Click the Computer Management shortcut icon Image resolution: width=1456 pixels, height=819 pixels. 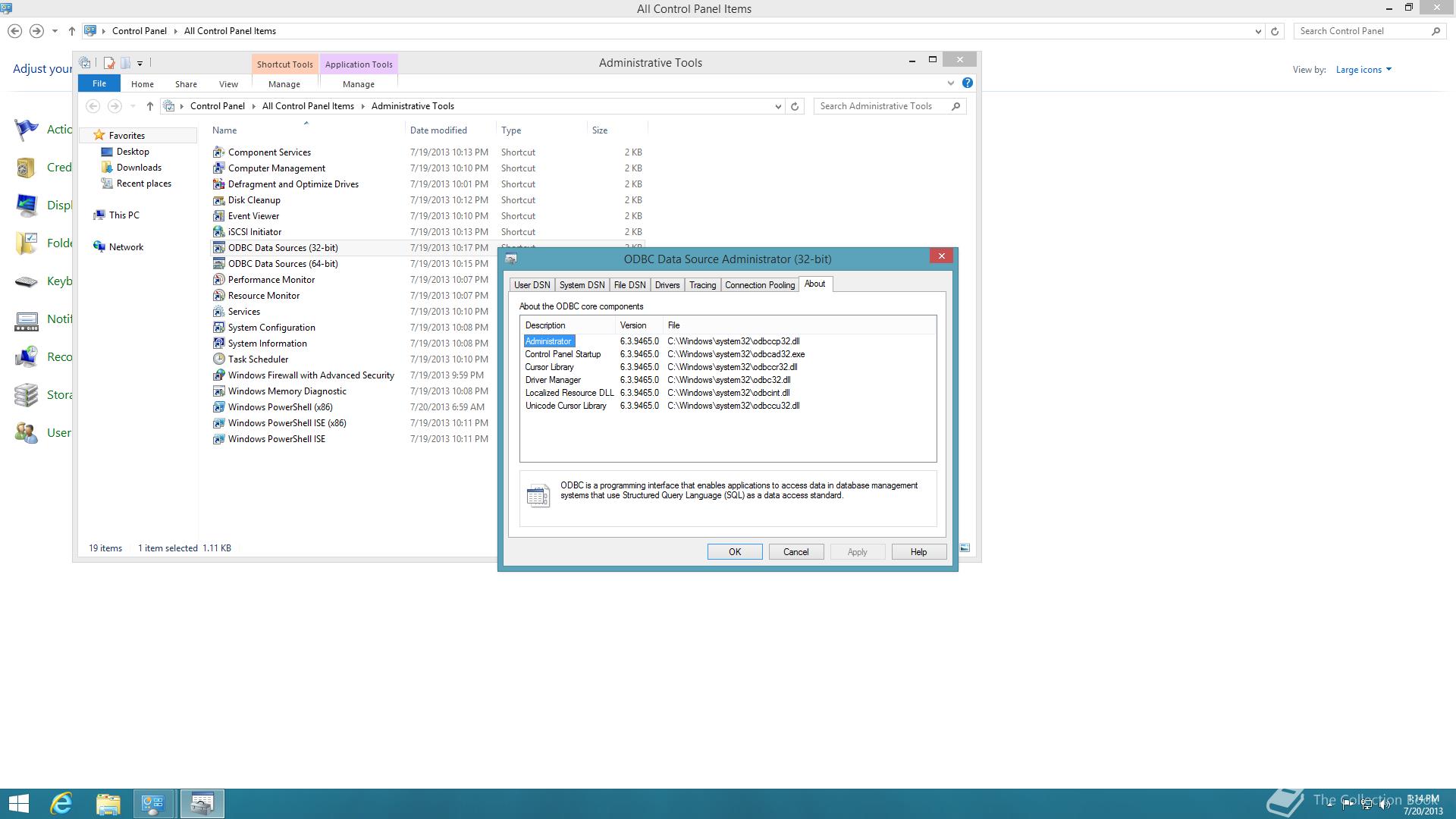[218, 168]
